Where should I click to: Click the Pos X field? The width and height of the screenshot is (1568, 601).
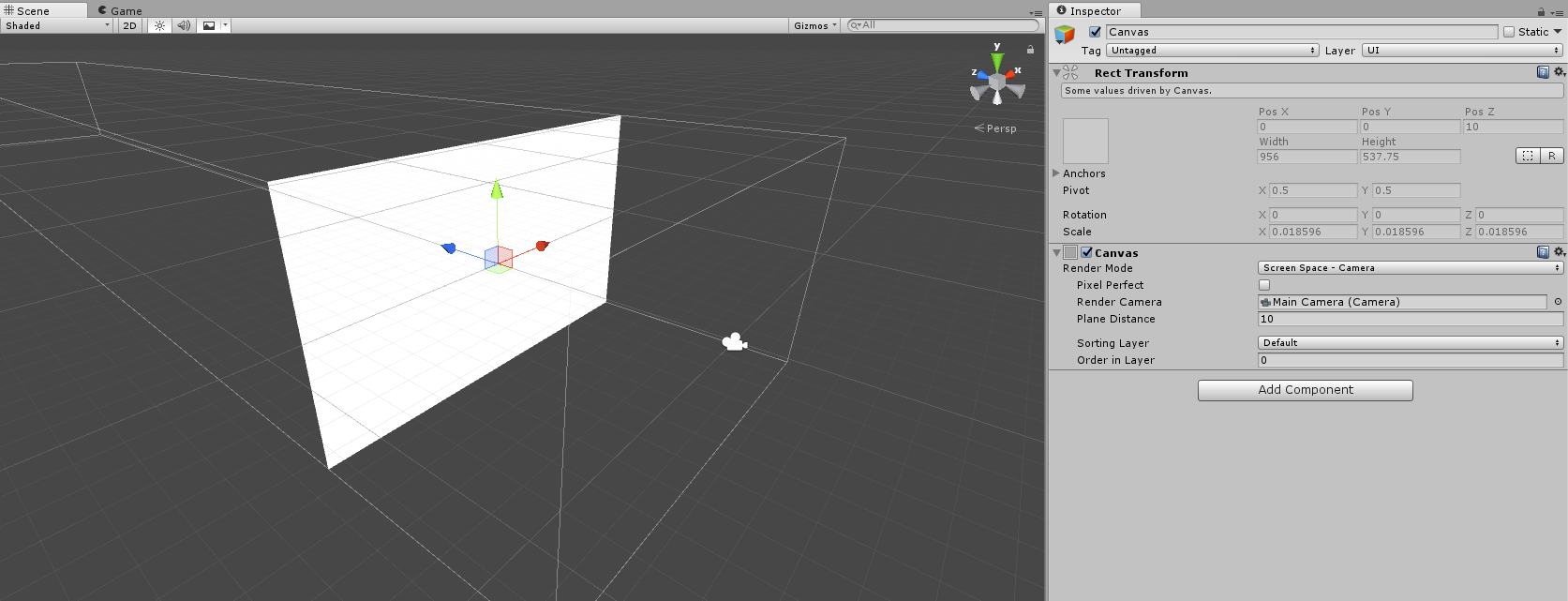point(1307,127)
